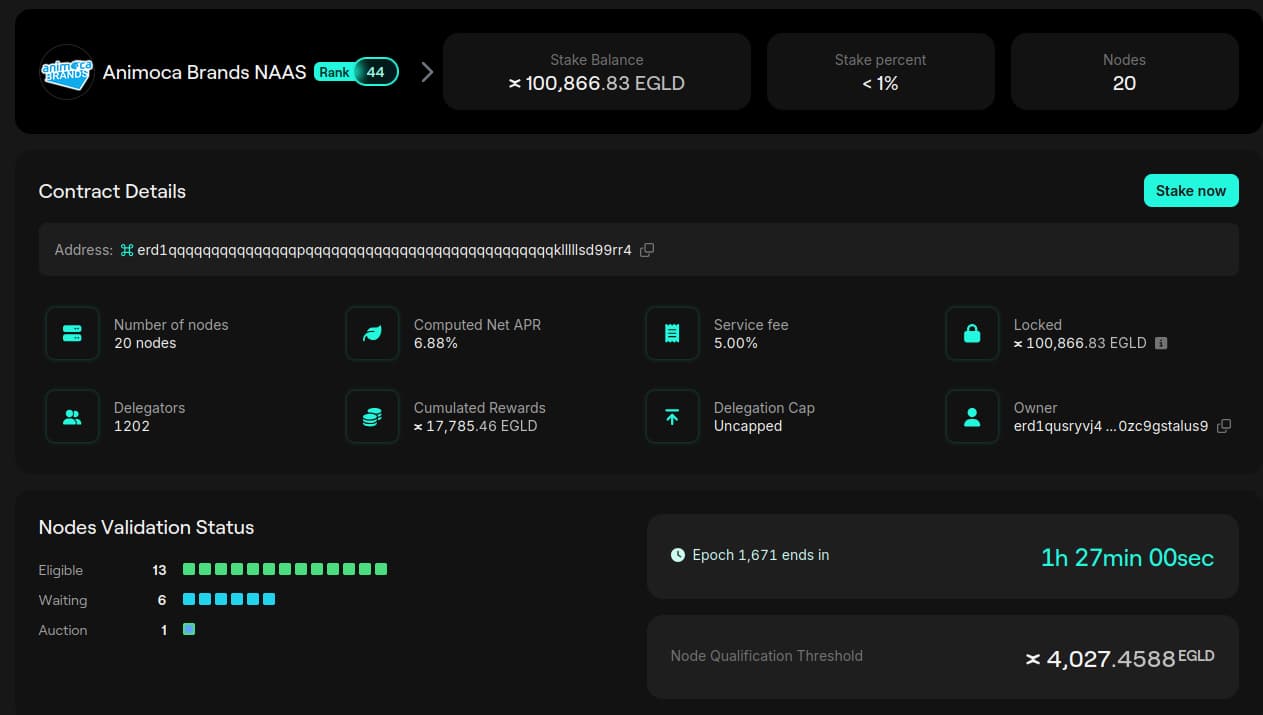Screen dimensions: 1263x715
Task: Expand the chevron next to Rank badge
Action: (427, 72)
